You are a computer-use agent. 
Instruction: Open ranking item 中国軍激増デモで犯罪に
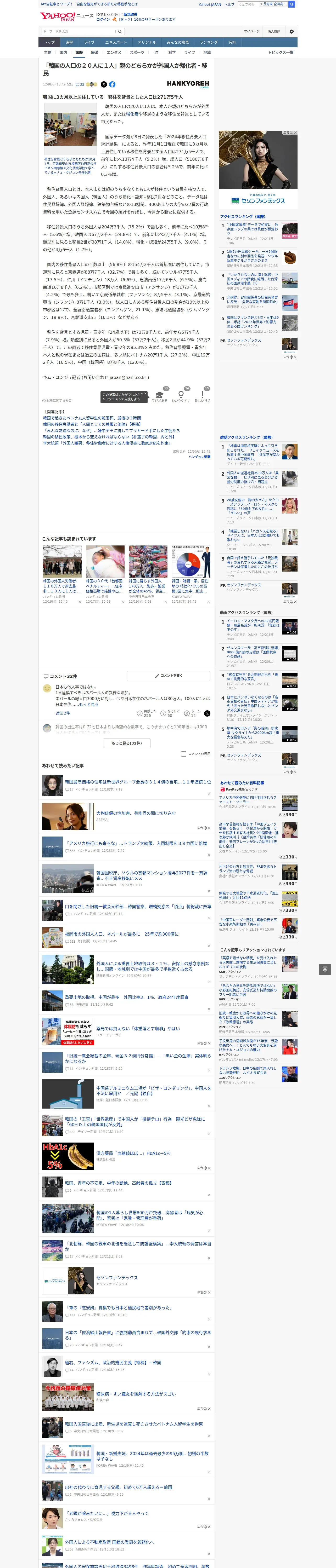point(253,229)
